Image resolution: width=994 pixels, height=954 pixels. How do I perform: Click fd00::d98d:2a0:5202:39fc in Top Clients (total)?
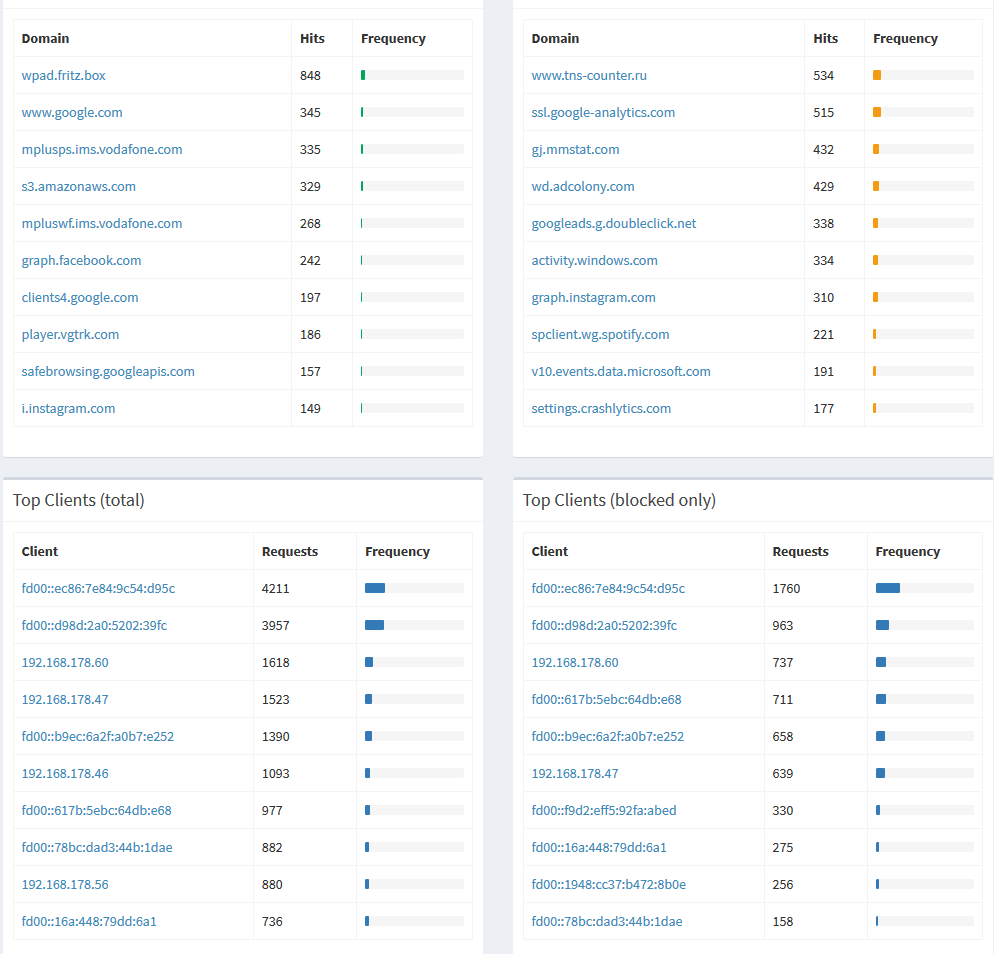coord(94,626)
